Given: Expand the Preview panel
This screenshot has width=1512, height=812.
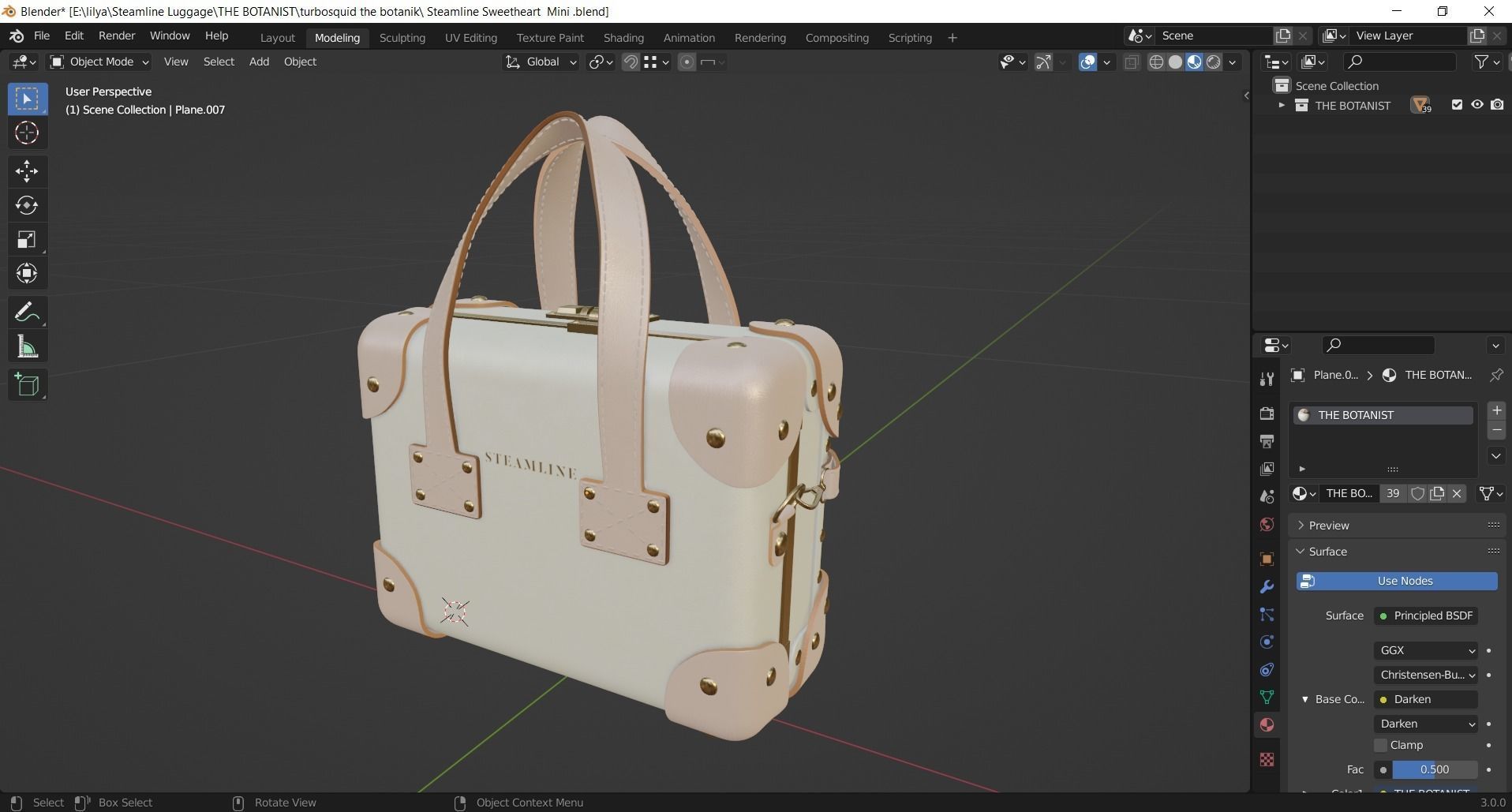Looking at the screenshot, I should pyautogui.click(x=1329, y=526).
